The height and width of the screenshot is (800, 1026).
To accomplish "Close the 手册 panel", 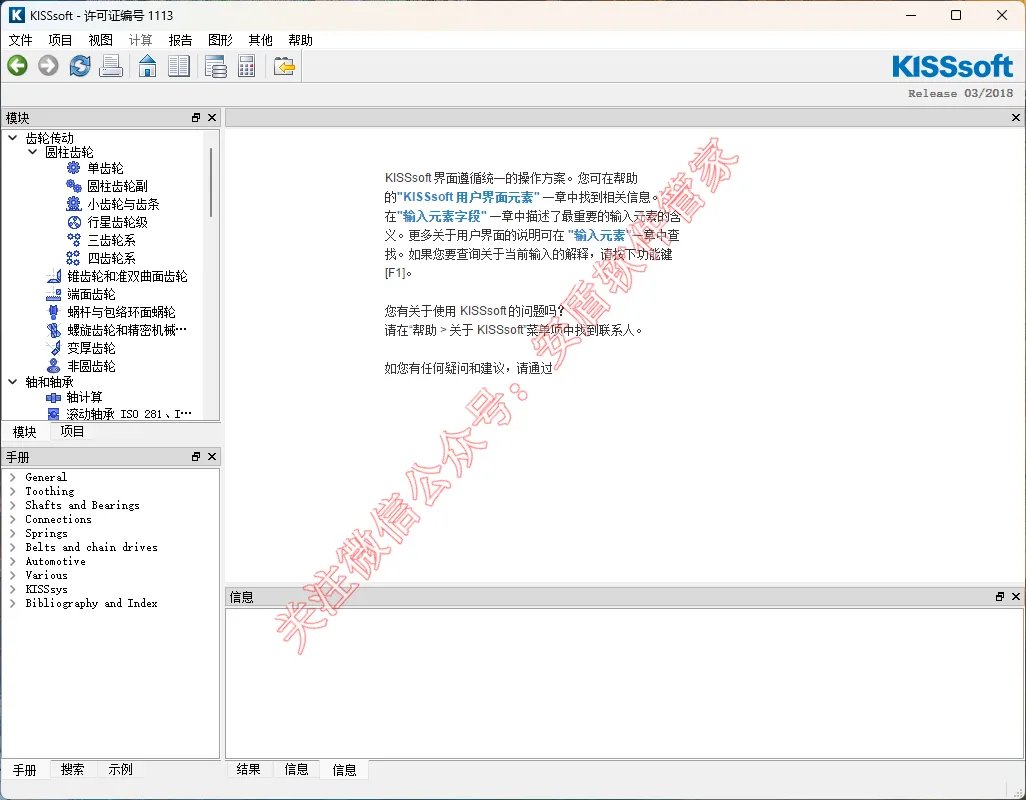I will [212, 457].
